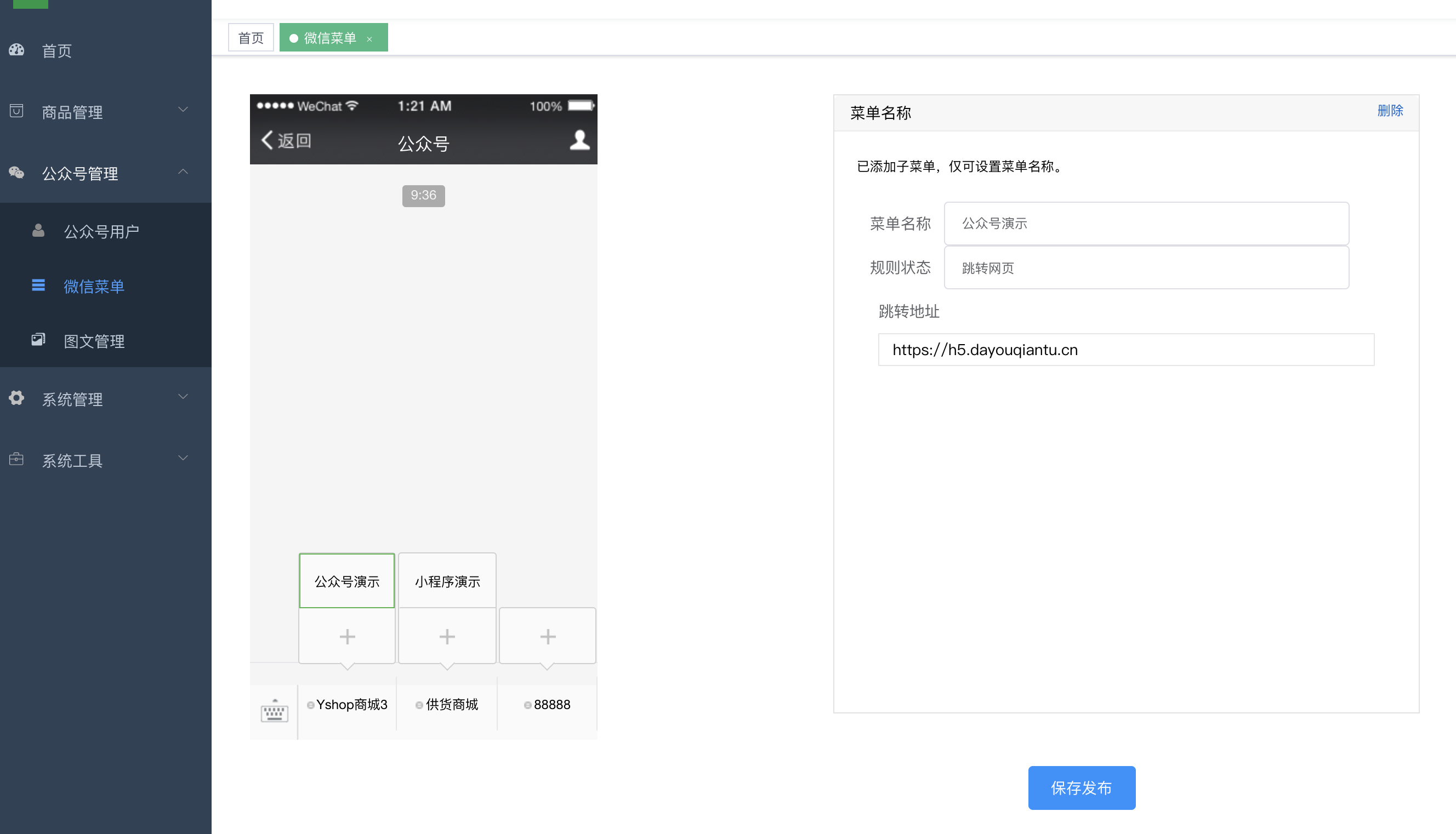
Task: Click the user icon beside 公众号用户
Action: pos(38,230)
